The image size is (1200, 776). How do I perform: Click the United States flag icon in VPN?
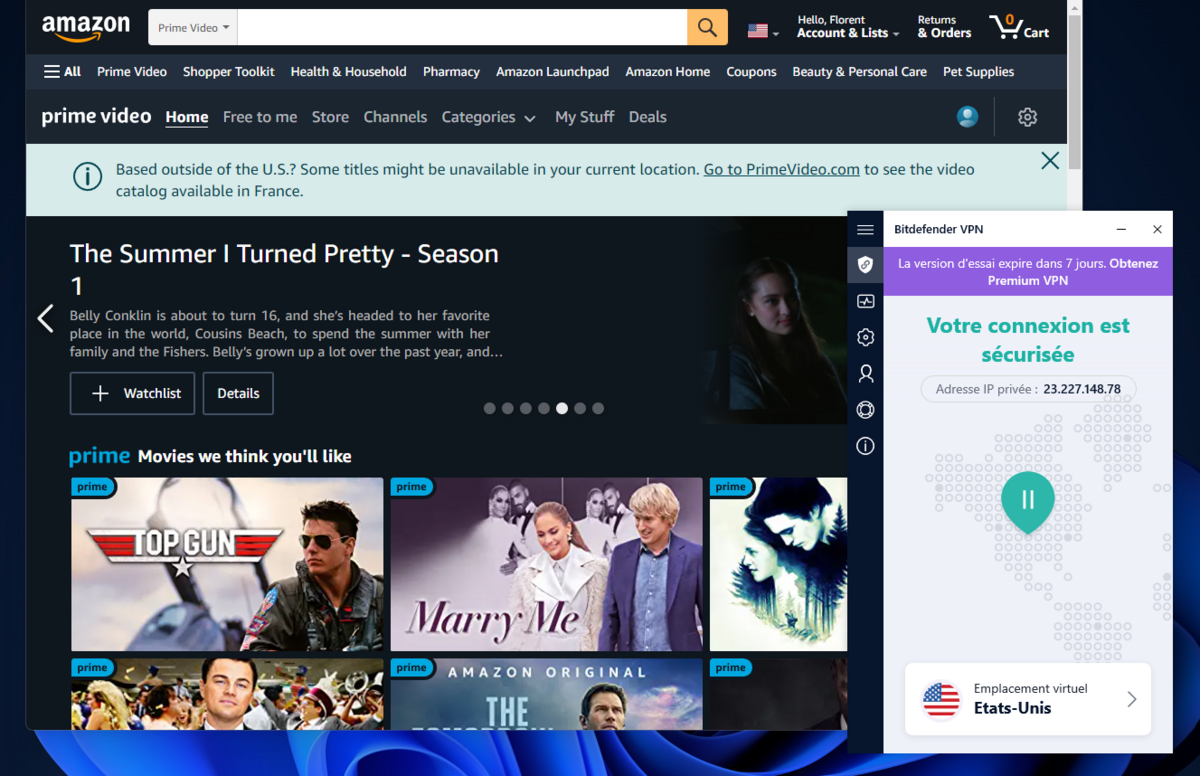coord(941,700)
